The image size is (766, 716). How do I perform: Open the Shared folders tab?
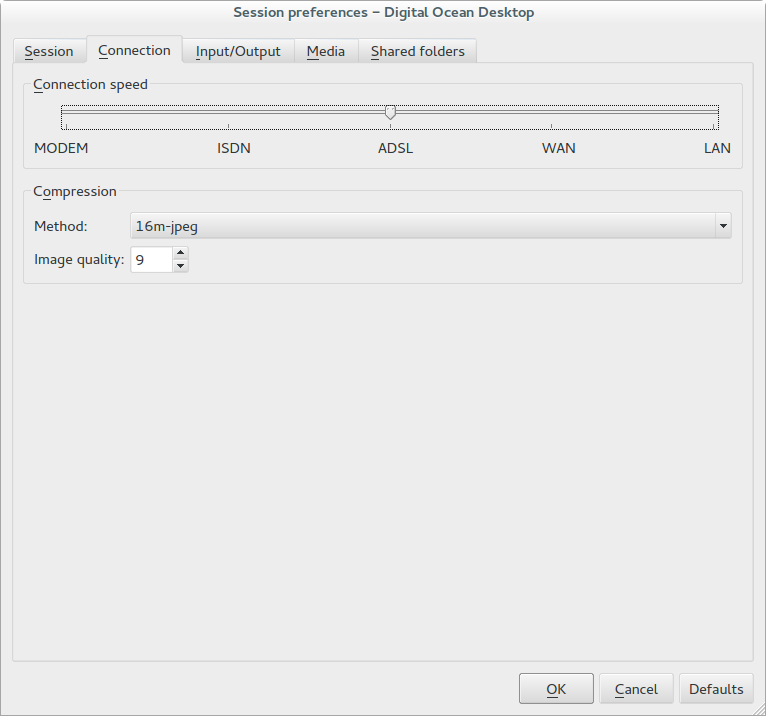(418, 51)
